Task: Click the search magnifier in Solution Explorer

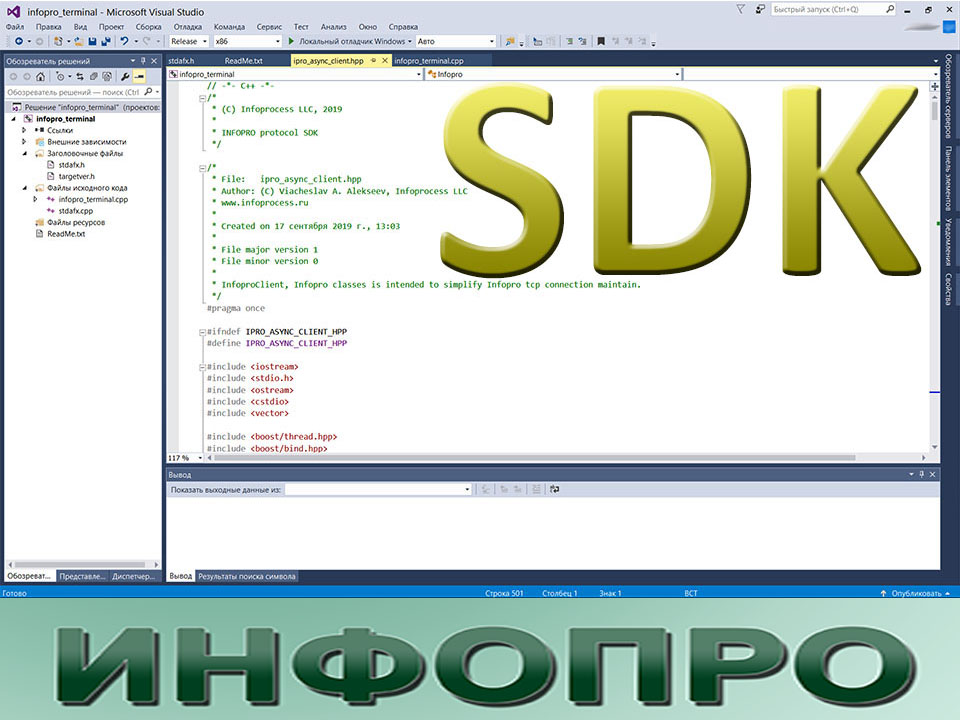Action: click(148, 92)
